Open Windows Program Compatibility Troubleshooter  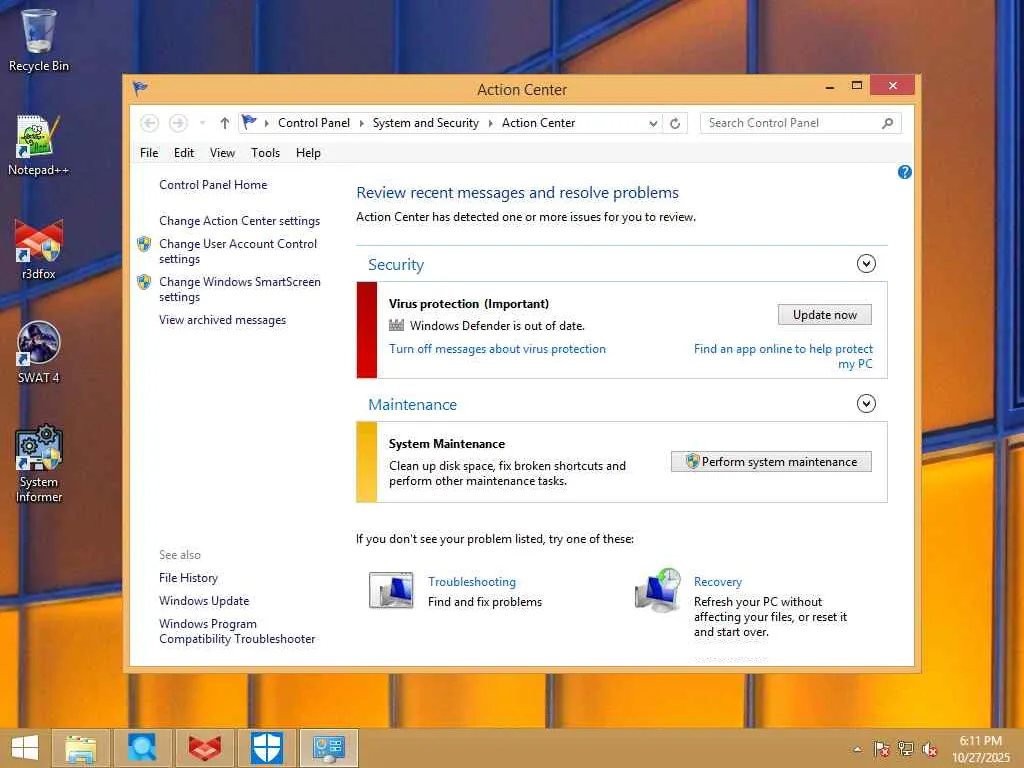coord(237,631)
